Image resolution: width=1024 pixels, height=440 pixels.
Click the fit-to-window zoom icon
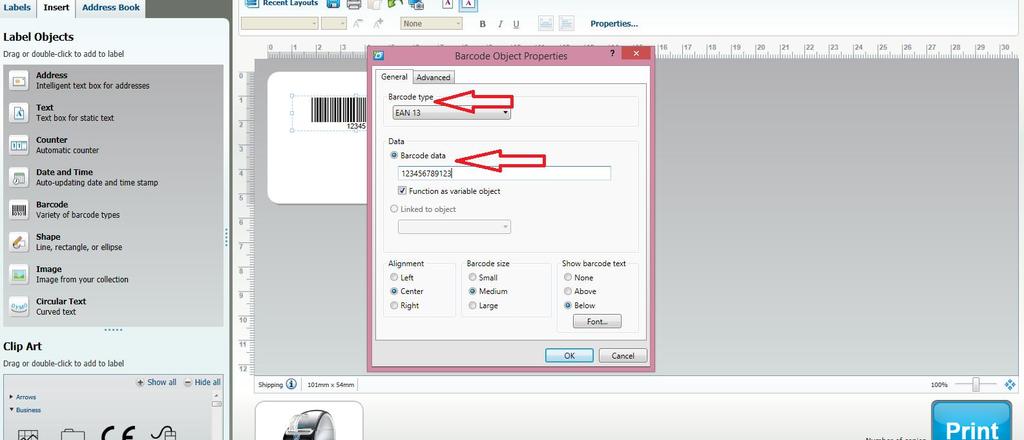pyautogui.click(x=1010, y=385)
